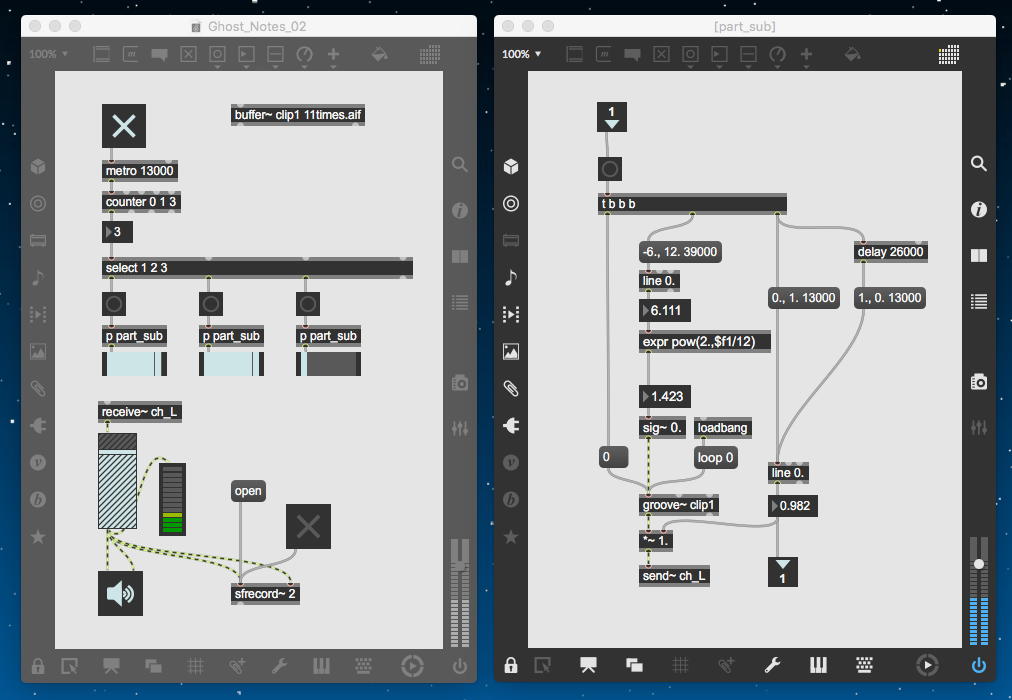Open the object explorer cube in part_sub sidebar

(511, 166)
